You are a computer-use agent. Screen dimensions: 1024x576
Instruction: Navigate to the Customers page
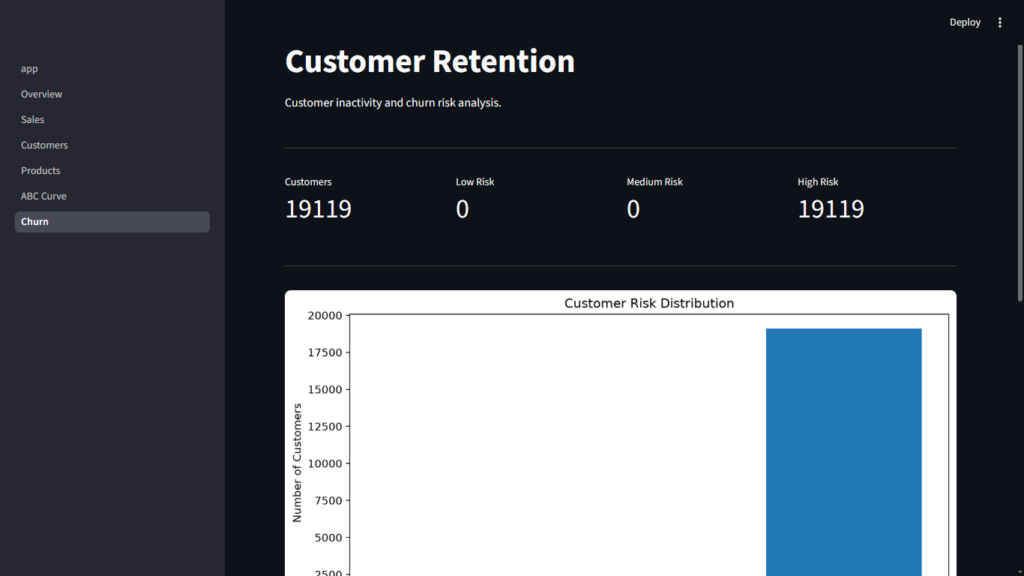[x=112, y=145]
